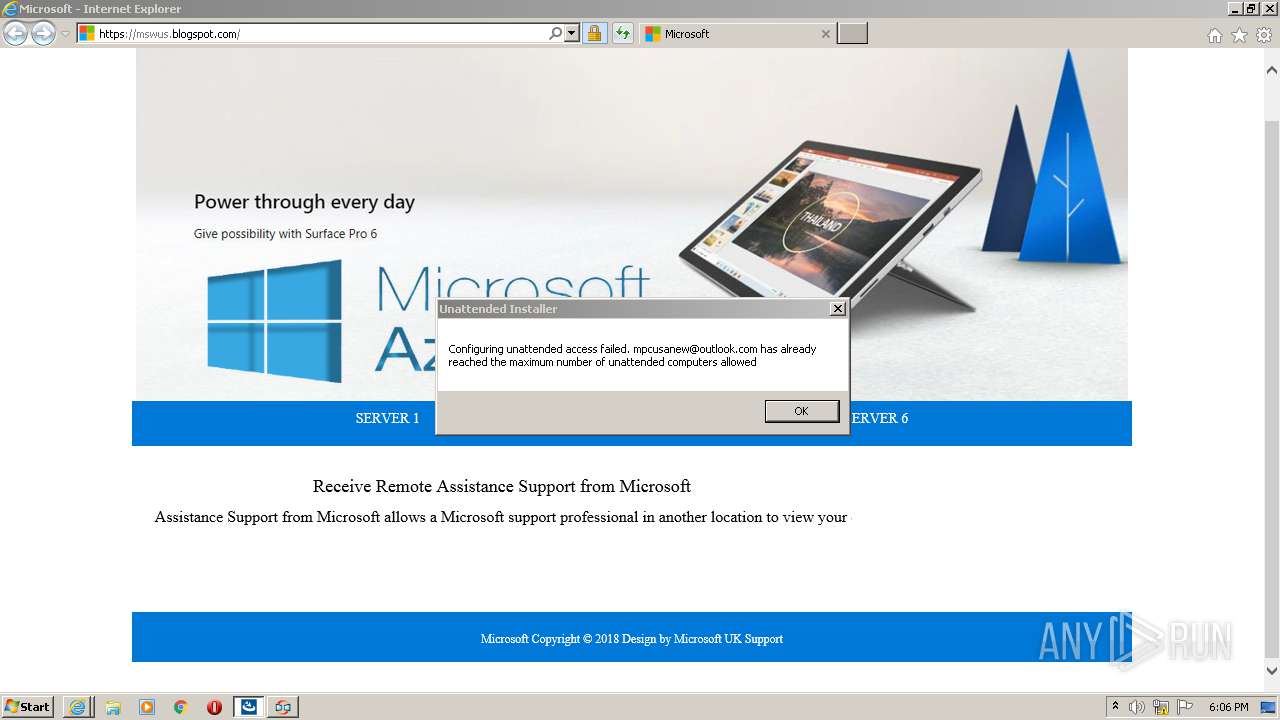The image size is (1280, 720).
Task: Click the browser Forward arrow button
Action: click(x=43, y=34)
